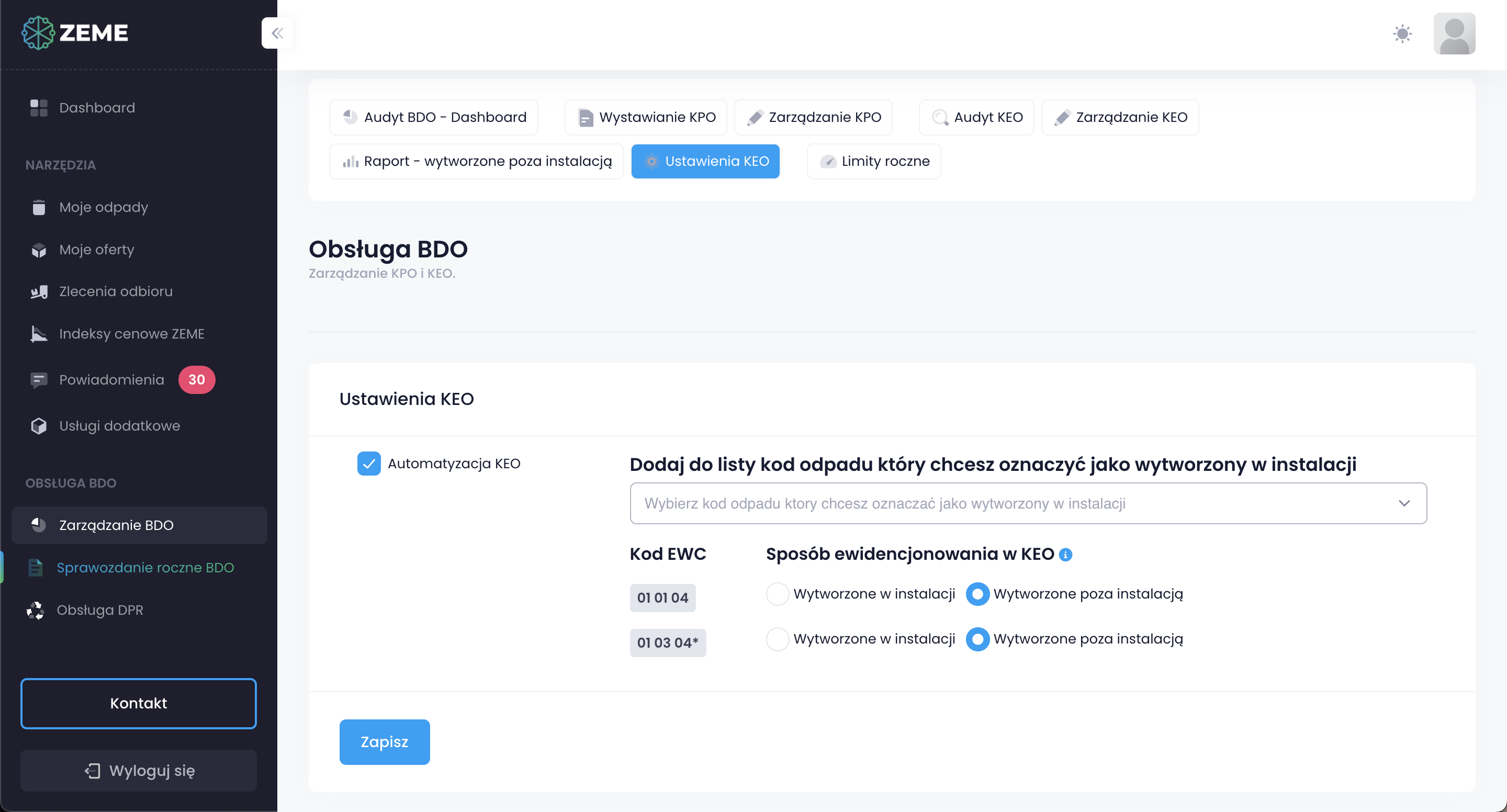Click Wyloguj się logout button
This screenshot has height=812, width=1507.
tap(138, 771)
